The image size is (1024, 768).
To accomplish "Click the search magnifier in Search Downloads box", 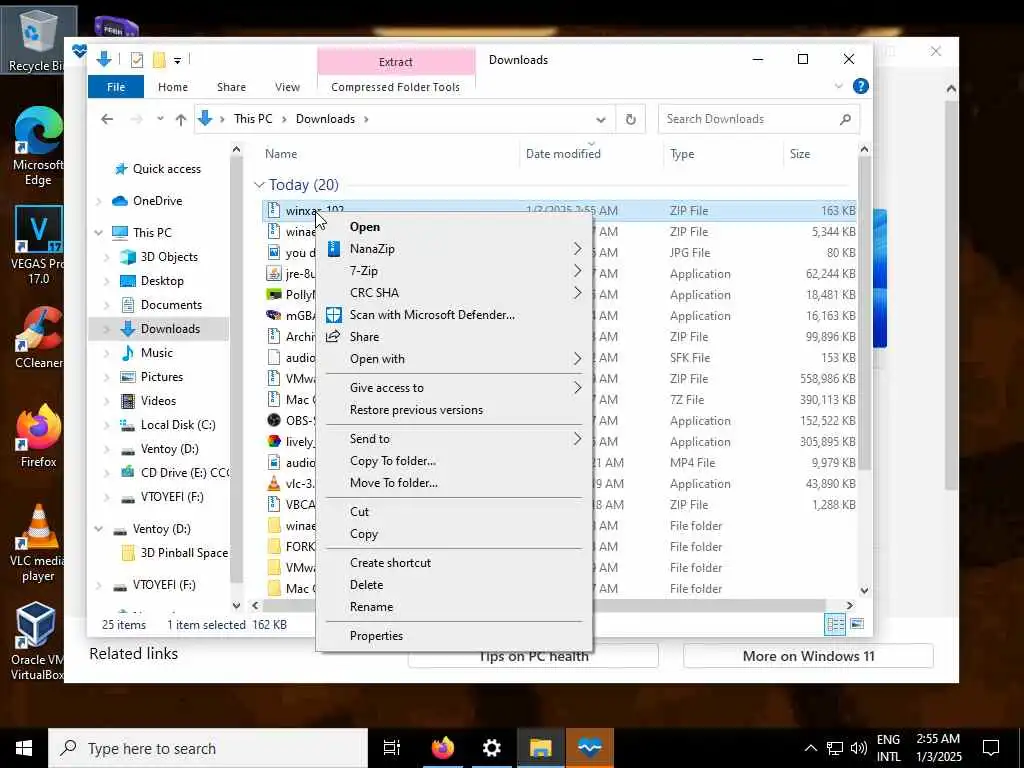I will coord(845,119).
